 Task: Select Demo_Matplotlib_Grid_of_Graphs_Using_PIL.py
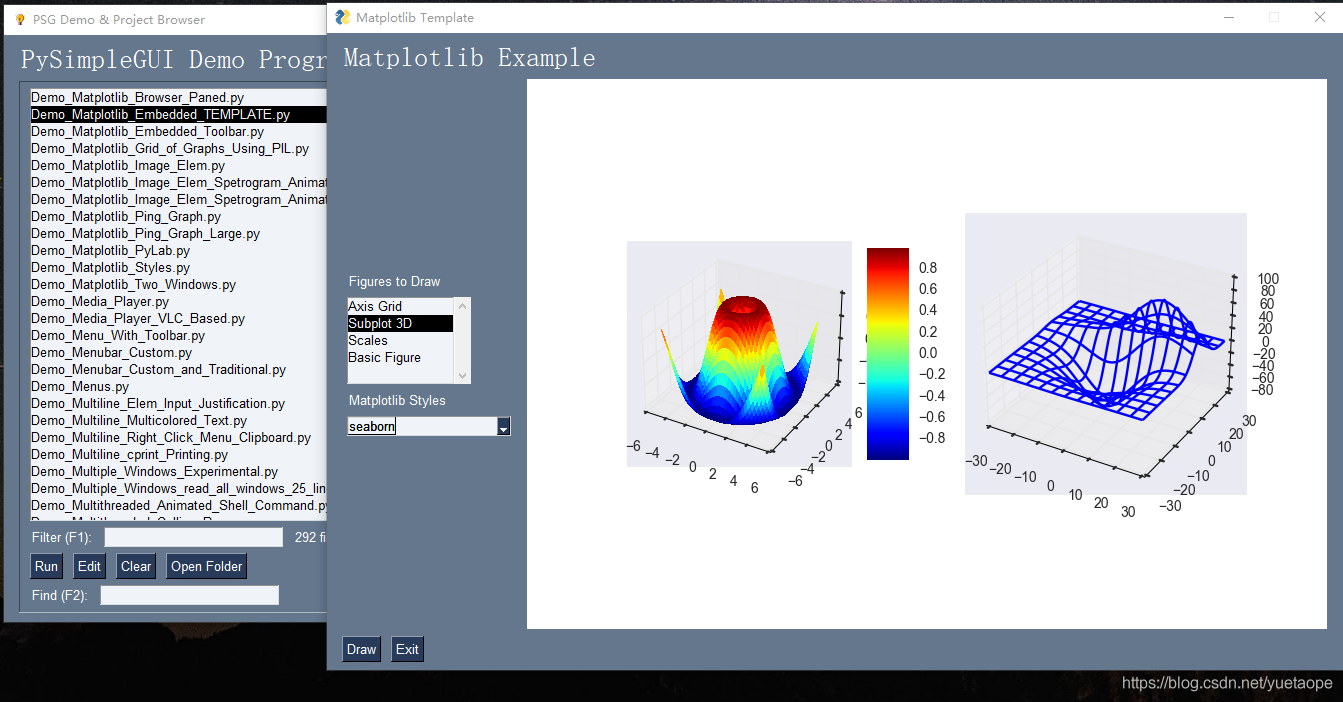178,149
